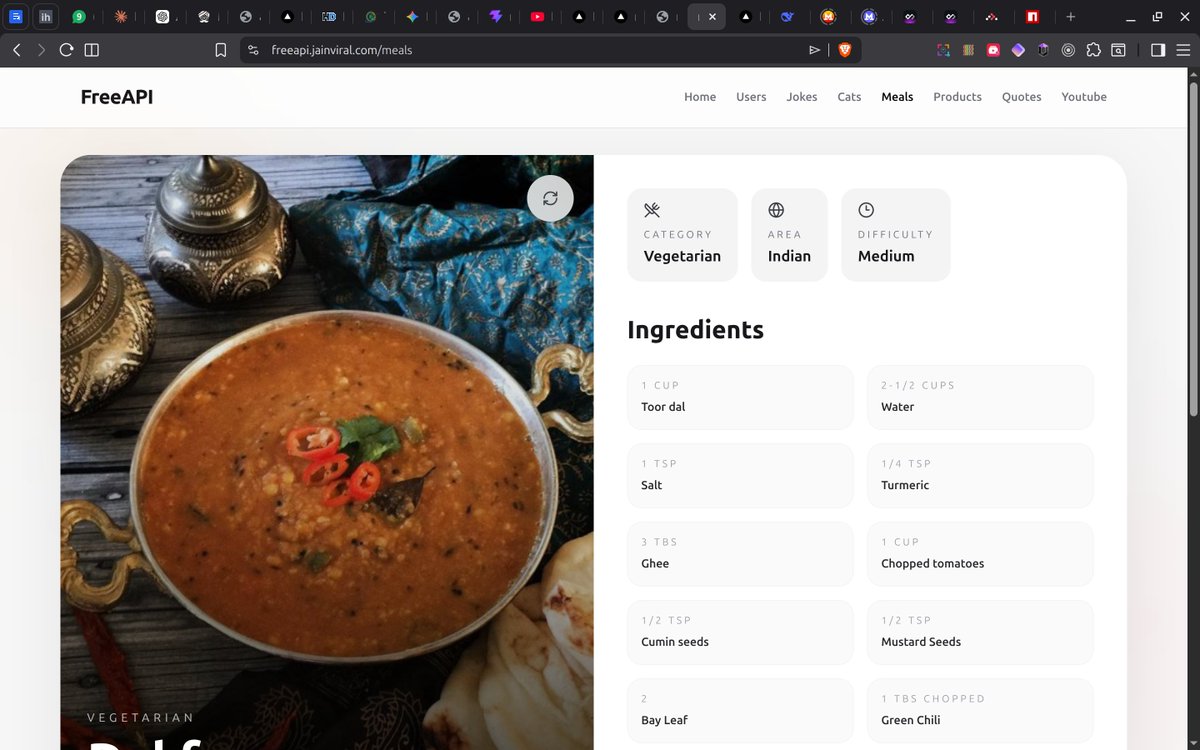1200x750 pixels.
Task: Click the striped colorful bars extension icon
Action: point(968,50)
